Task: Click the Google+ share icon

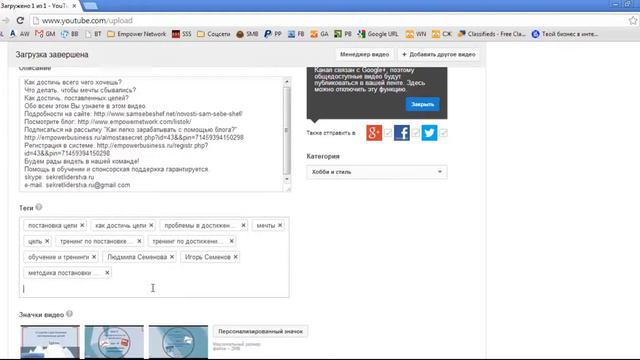Action: (x=374, y=133)
